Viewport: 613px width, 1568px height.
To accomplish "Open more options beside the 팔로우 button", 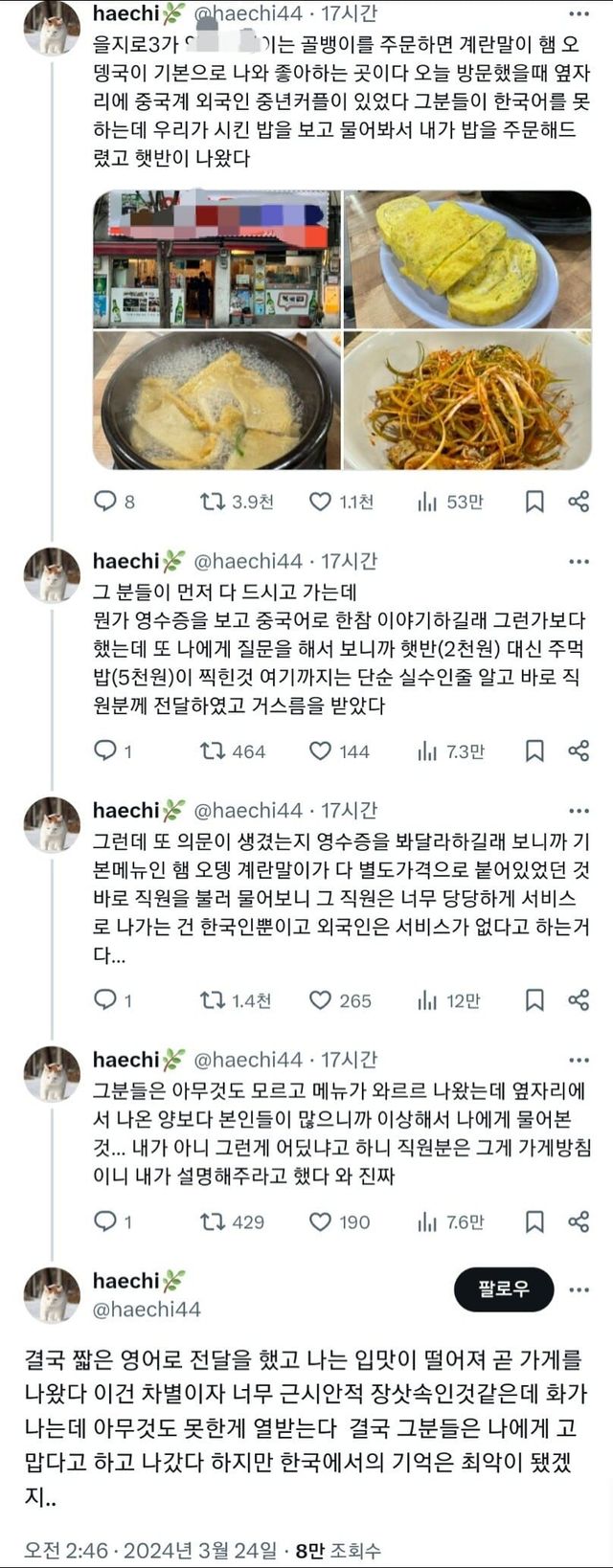I will pos(579,1289).
